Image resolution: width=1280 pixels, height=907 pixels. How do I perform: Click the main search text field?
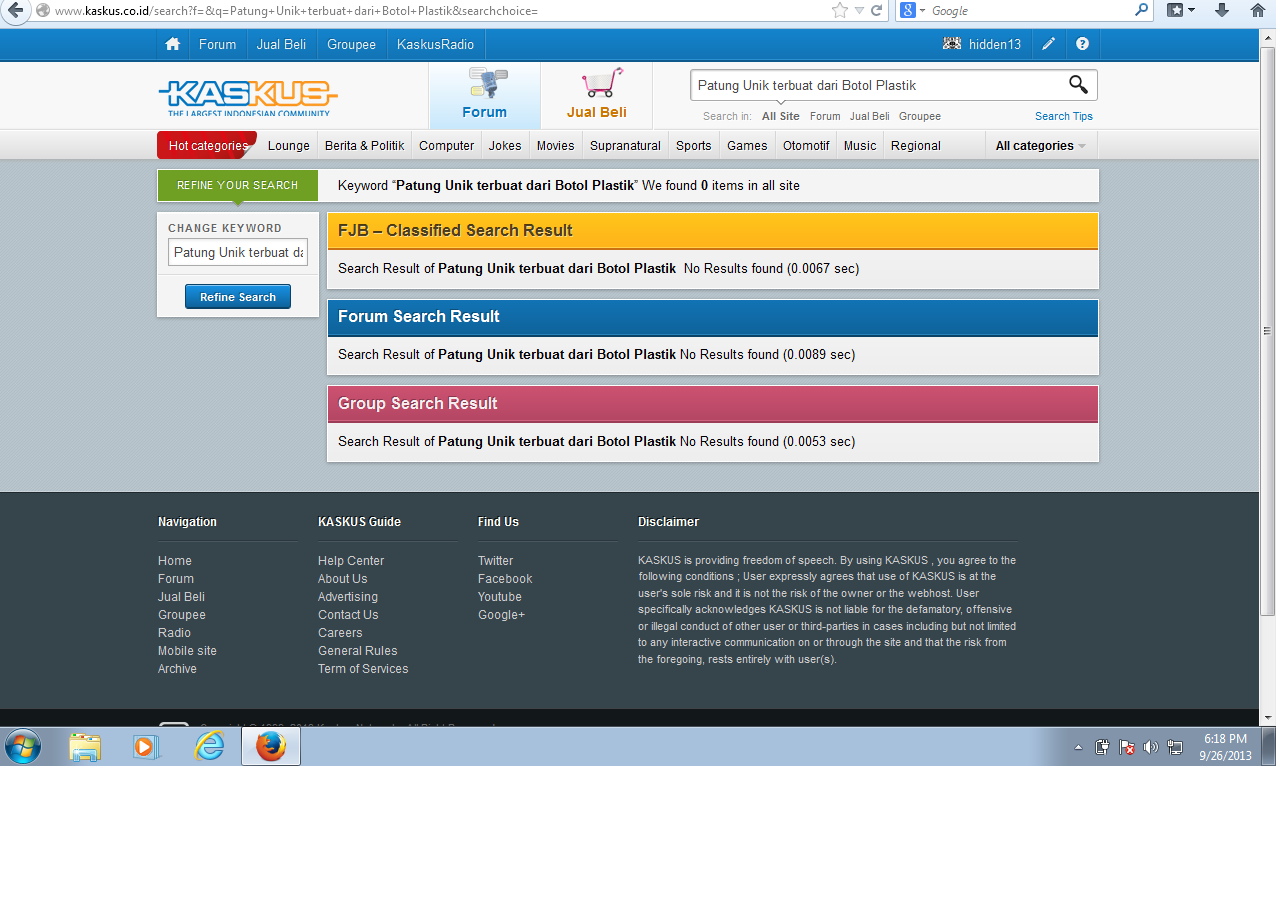pyautogui.click(x=878, y=85)
